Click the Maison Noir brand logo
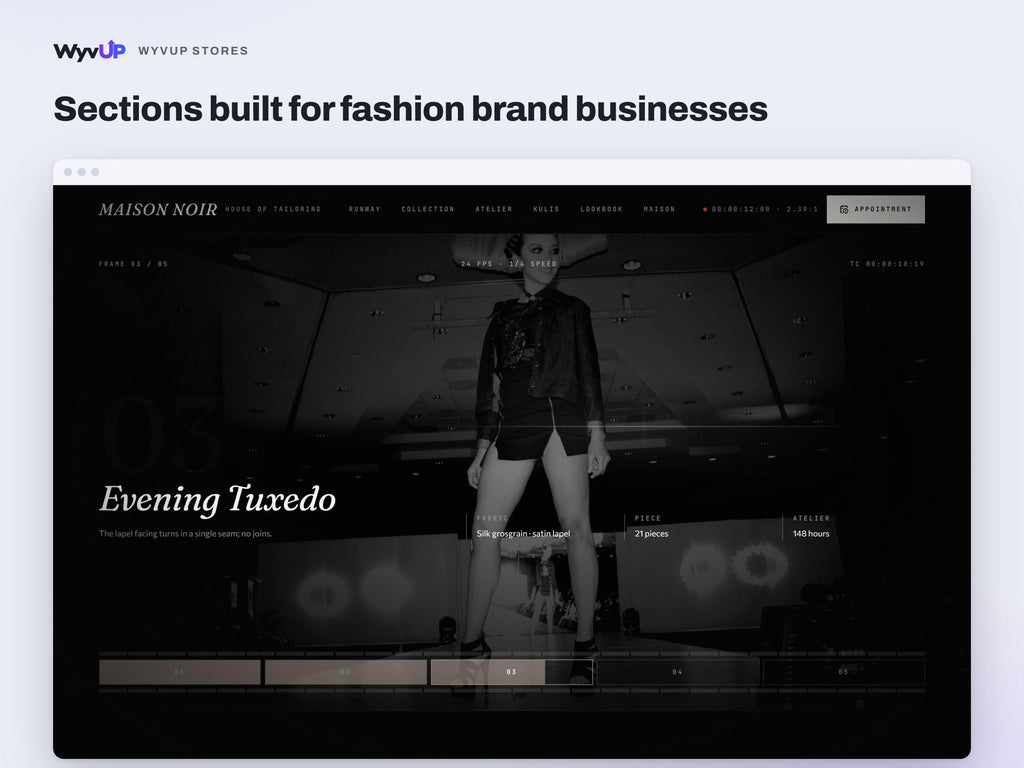This screenshot has width=1024, height=768. 157,210
